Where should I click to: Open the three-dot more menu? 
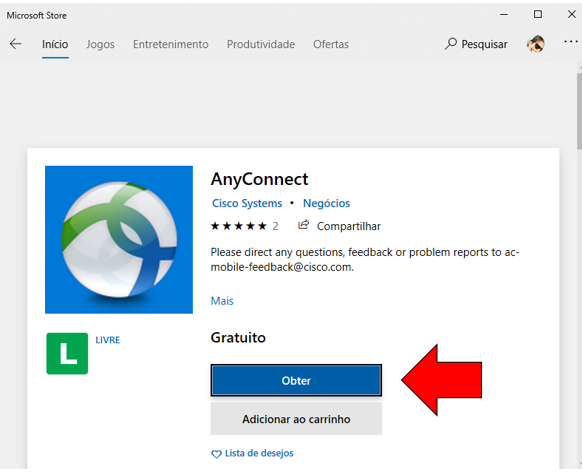(x=570, y=42)
